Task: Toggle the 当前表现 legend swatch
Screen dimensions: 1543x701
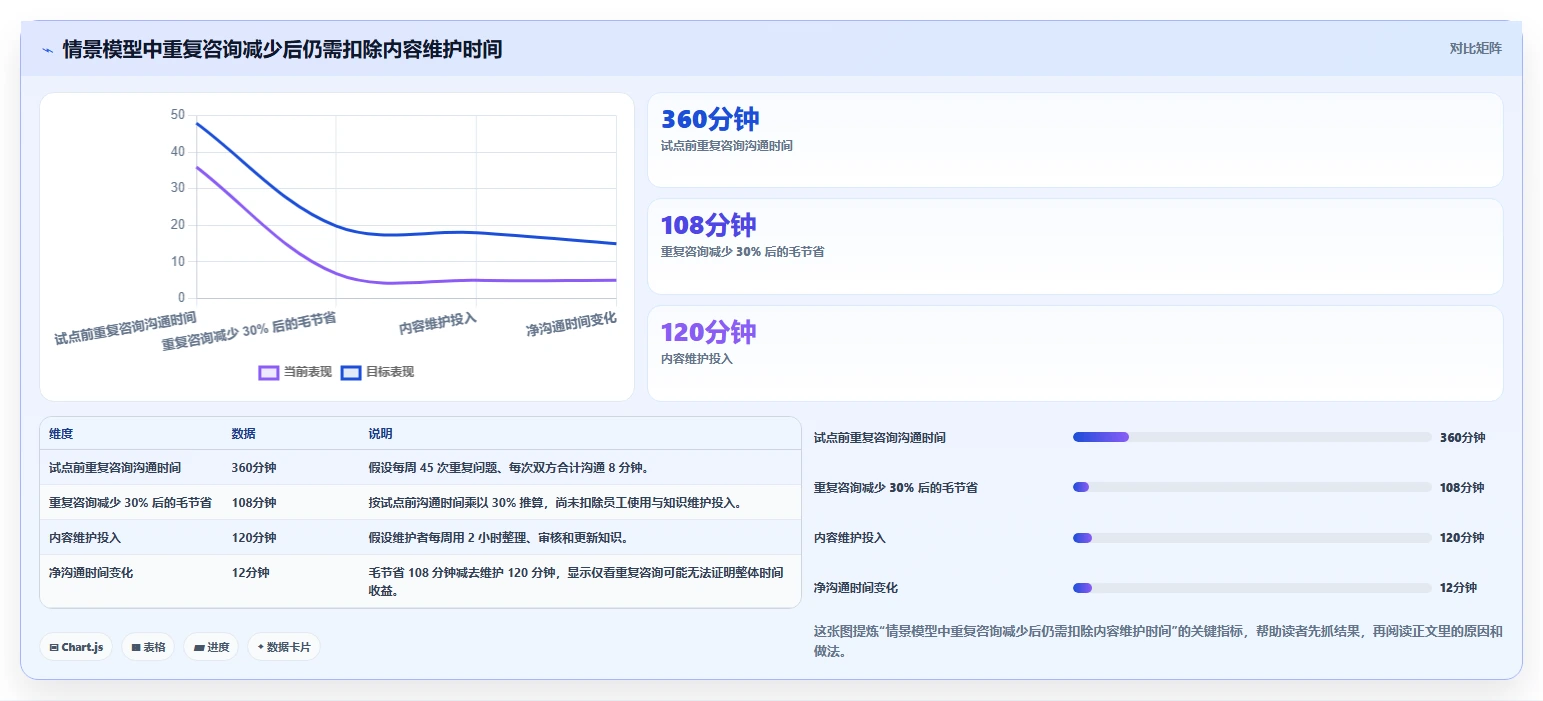Action: pos(268,372)
